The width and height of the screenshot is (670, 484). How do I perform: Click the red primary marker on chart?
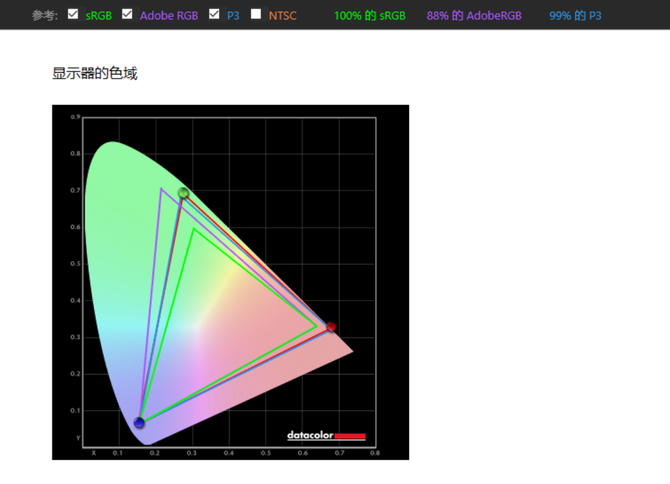(x=331, y=327)
